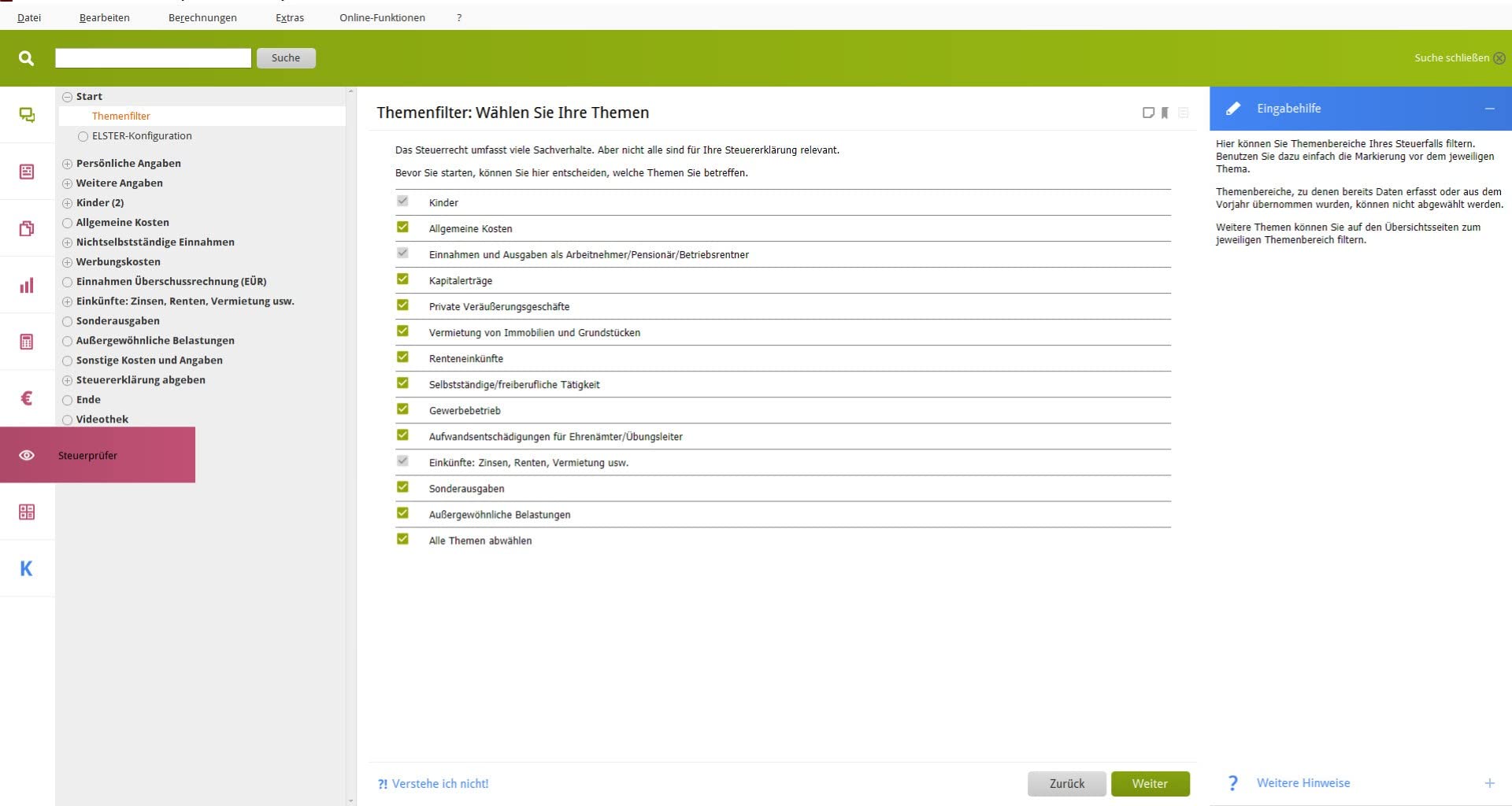Expand Steuererklärung abgeben tree node
The width and height of the screenshot is (1512, 806).
(68, 380)
